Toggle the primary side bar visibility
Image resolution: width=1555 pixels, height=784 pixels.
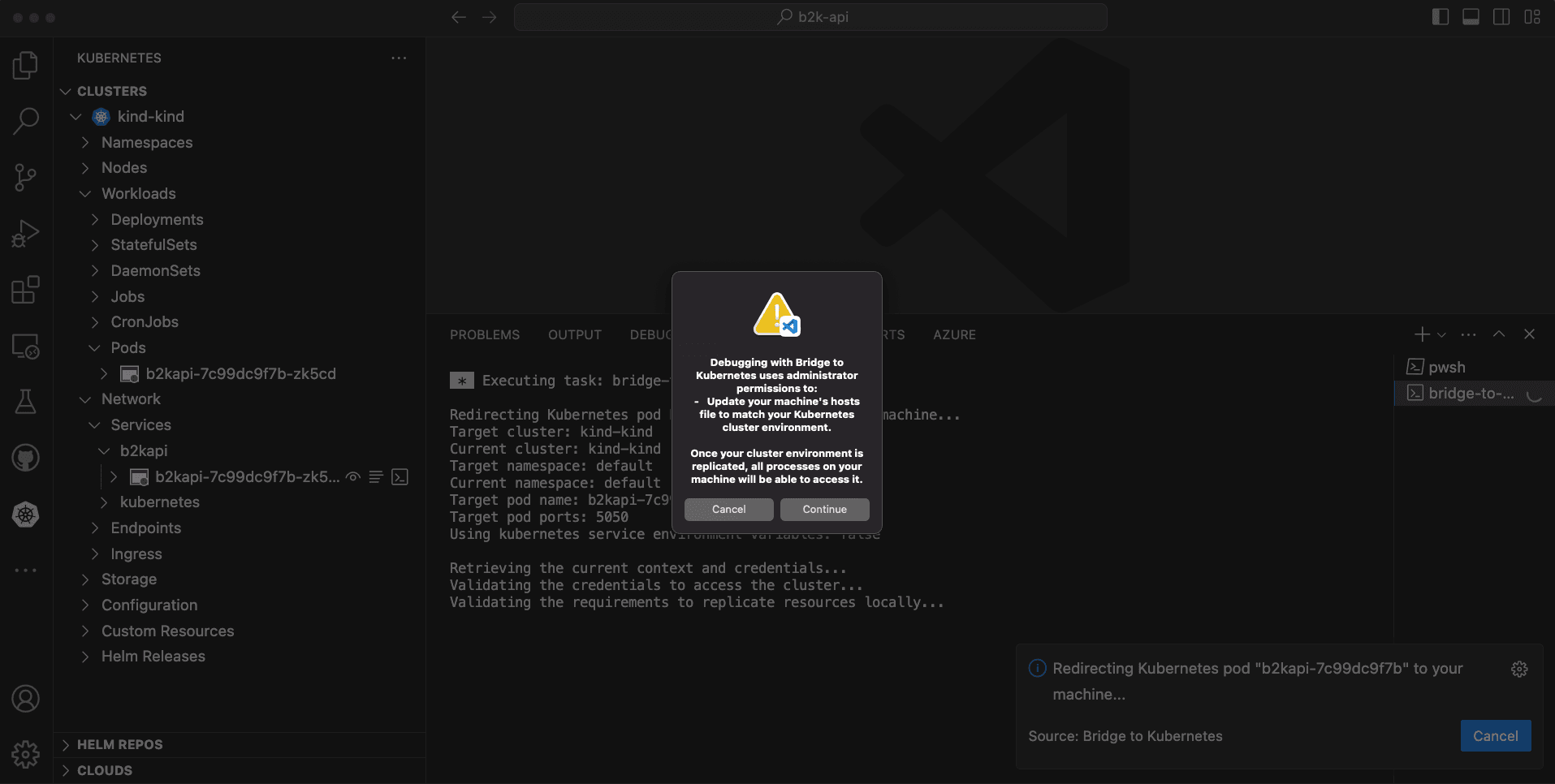point(1441,17)
